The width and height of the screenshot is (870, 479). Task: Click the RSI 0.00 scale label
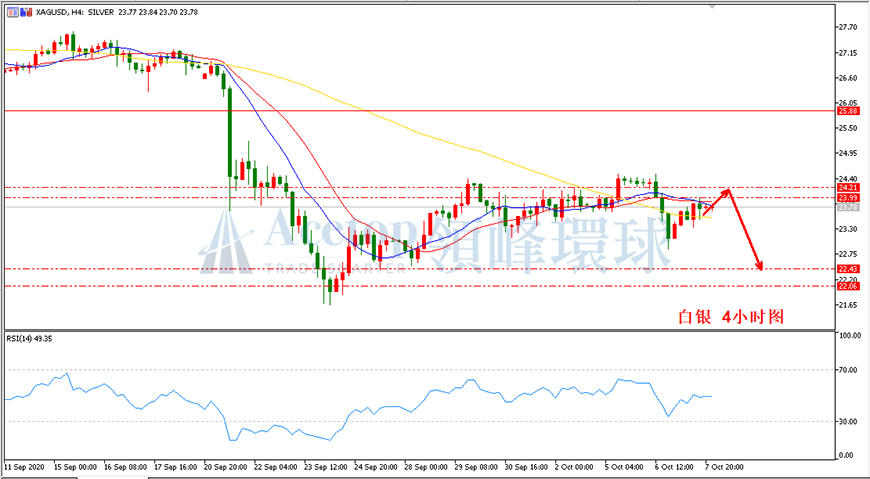(847, 456)
